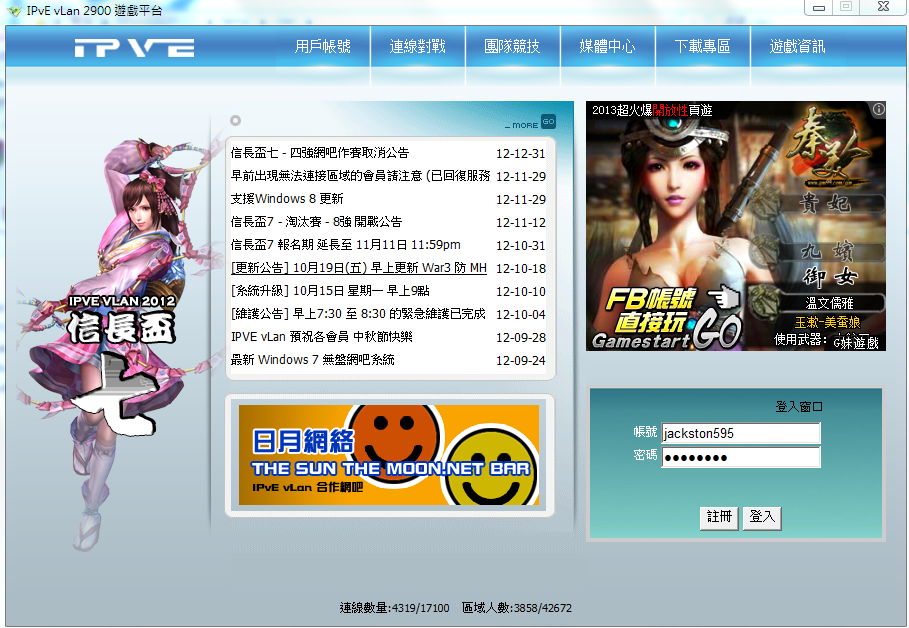Image resolution: width=909 pixels, height=628 pixels.
Task: Open news 信長盃七 - 四強網吧作賽取消公告
Action: click(319, 153)
